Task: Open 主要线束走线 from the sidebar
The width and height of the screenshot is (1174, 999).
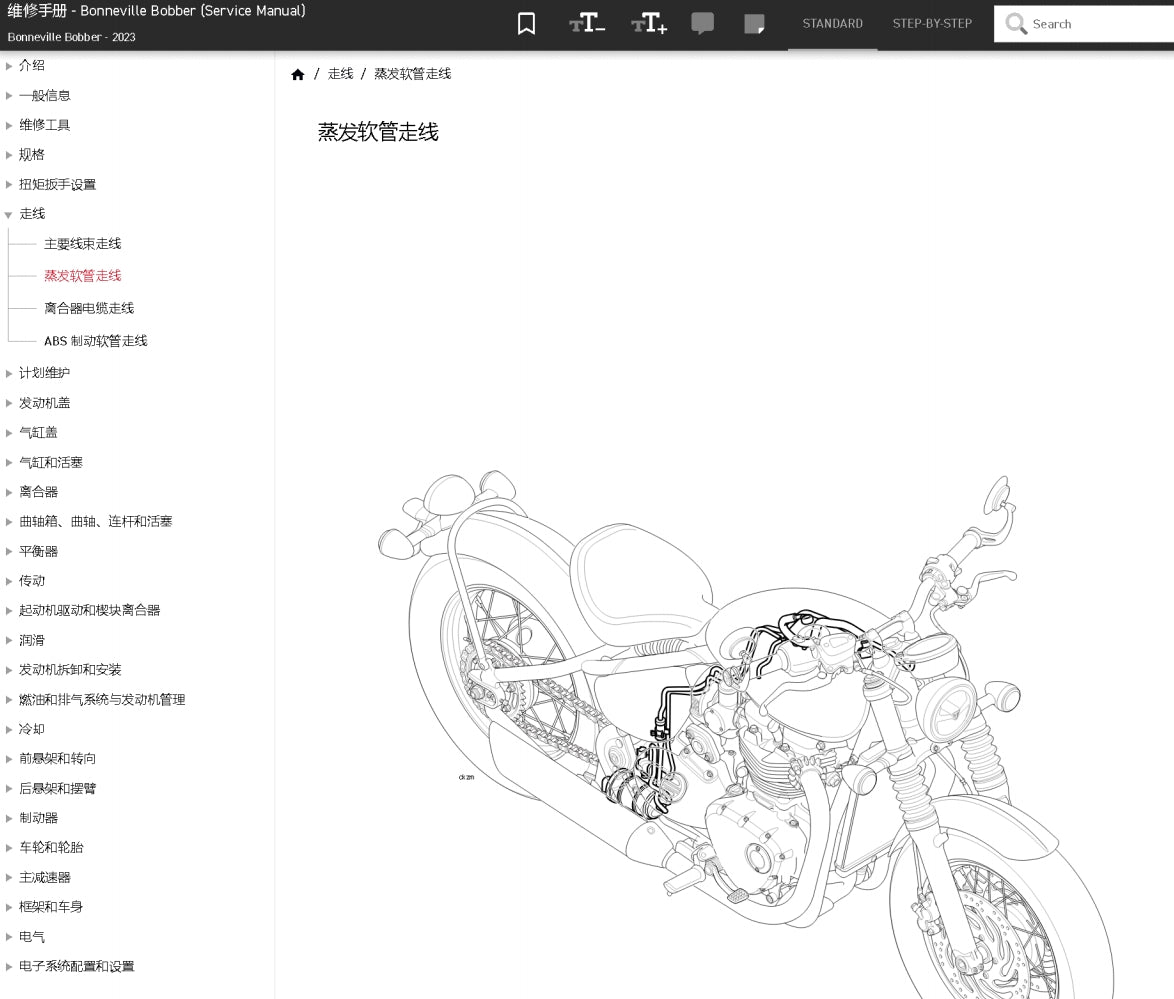Action: coord(82,243)
